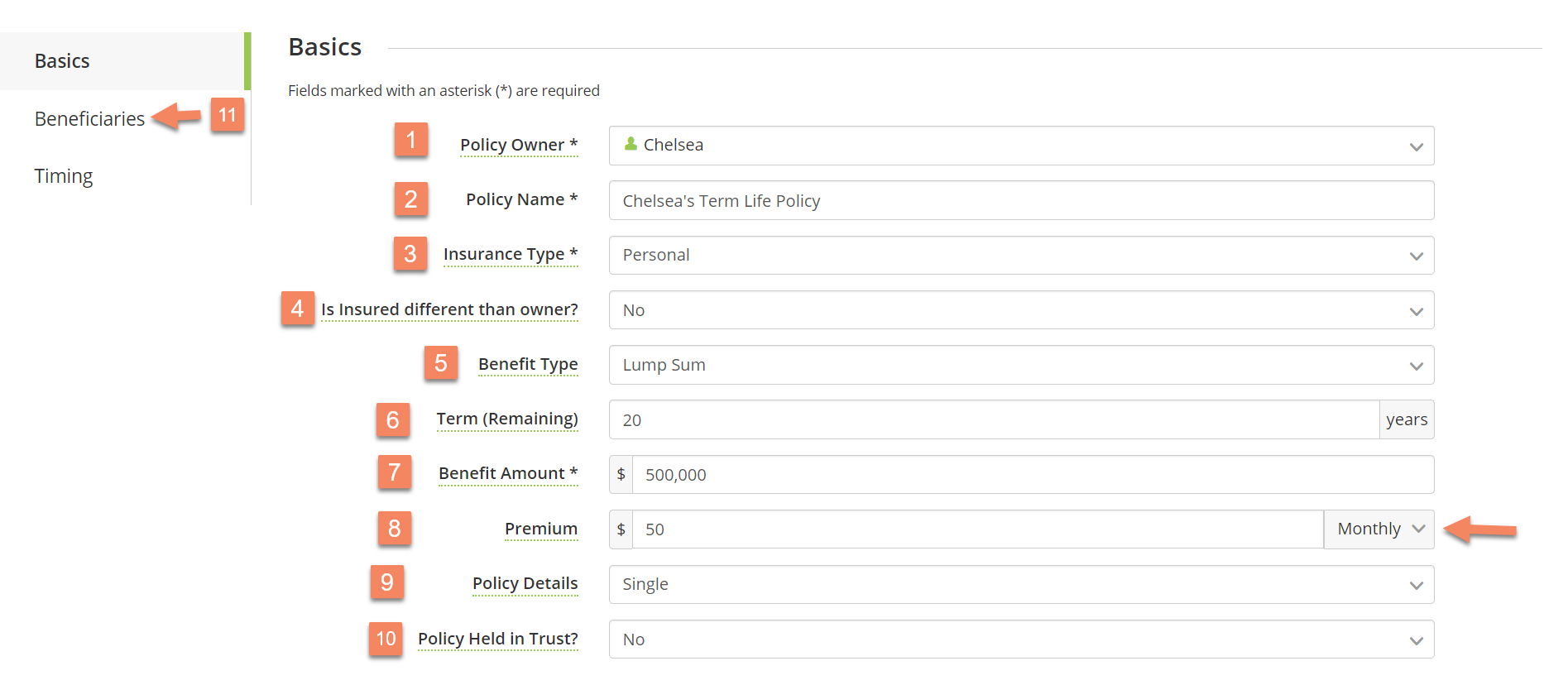
Task: Click the Benefit Amount label
Action: [508, 473]
